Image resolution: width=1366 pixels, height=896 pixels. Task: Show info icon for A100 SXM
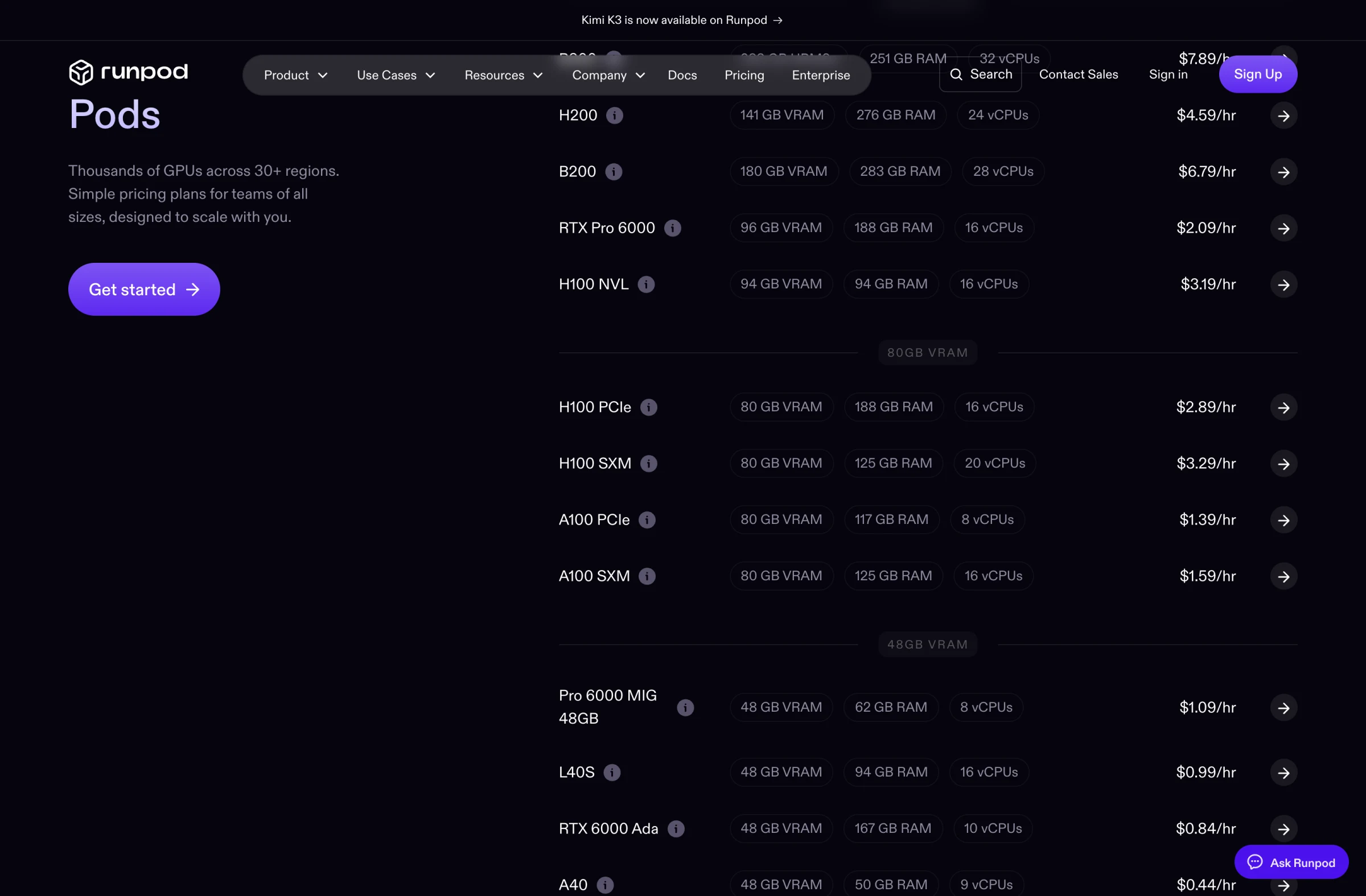coord(647,575)
